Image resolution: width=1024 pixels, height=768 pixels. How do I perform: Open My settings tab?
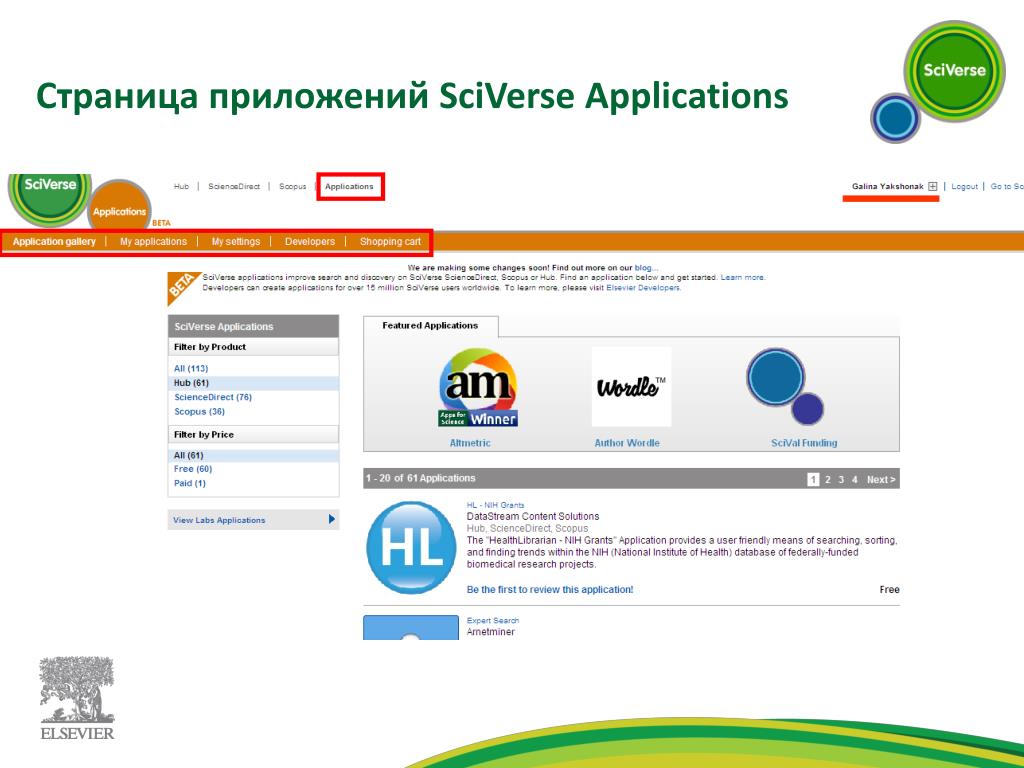(x=236, y=242)
